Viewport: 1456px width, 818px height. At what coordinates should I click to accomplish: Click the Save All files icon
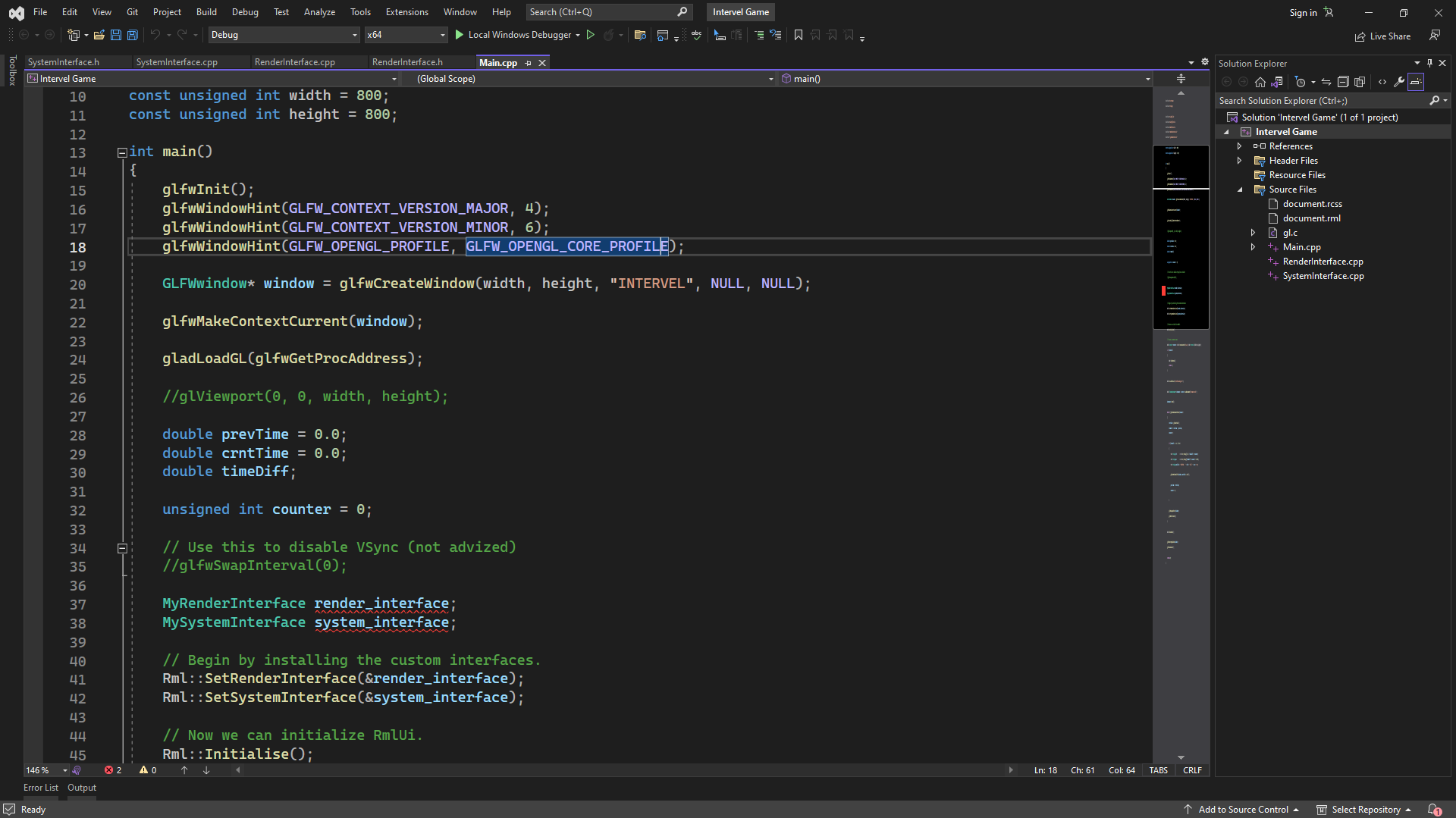[x=132, y=35]
